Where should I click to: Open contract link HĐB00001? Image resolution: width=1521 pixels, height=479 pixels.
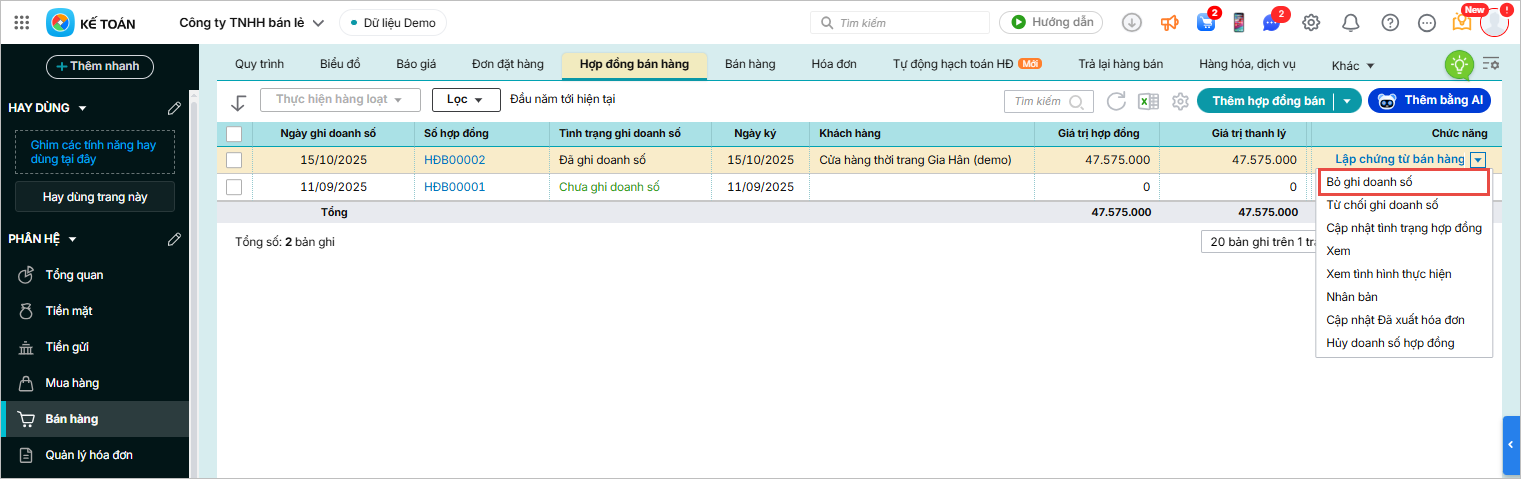click(x=454, y=187)
